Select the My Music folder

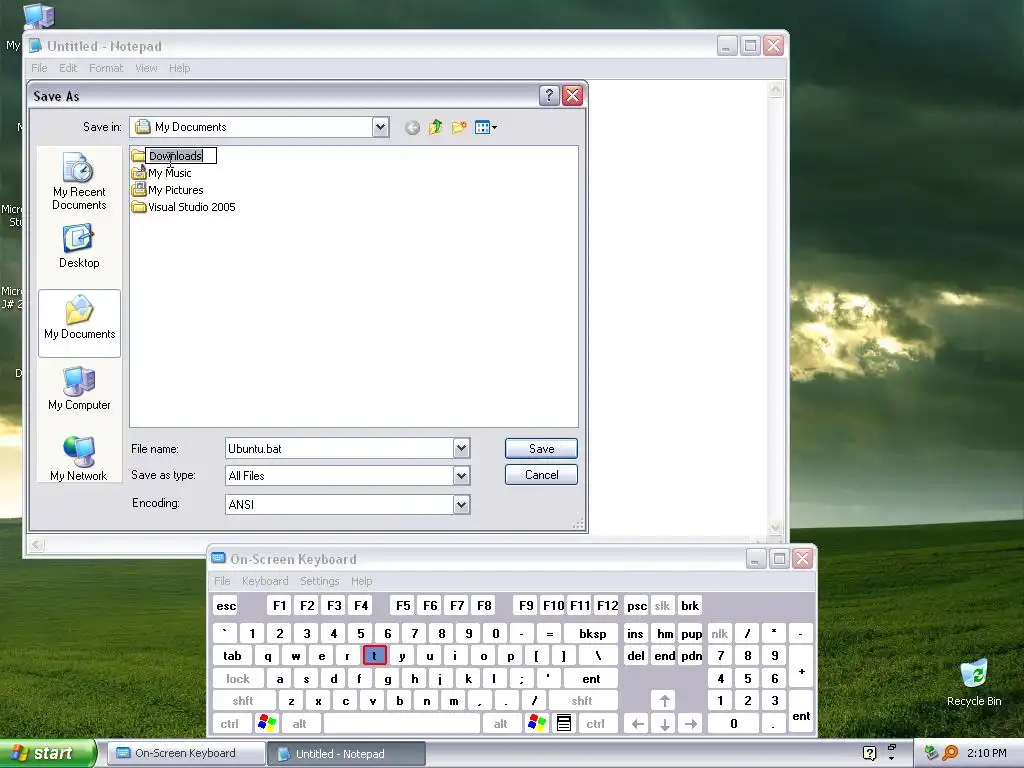pyautogui.click(x=161, y=173)
